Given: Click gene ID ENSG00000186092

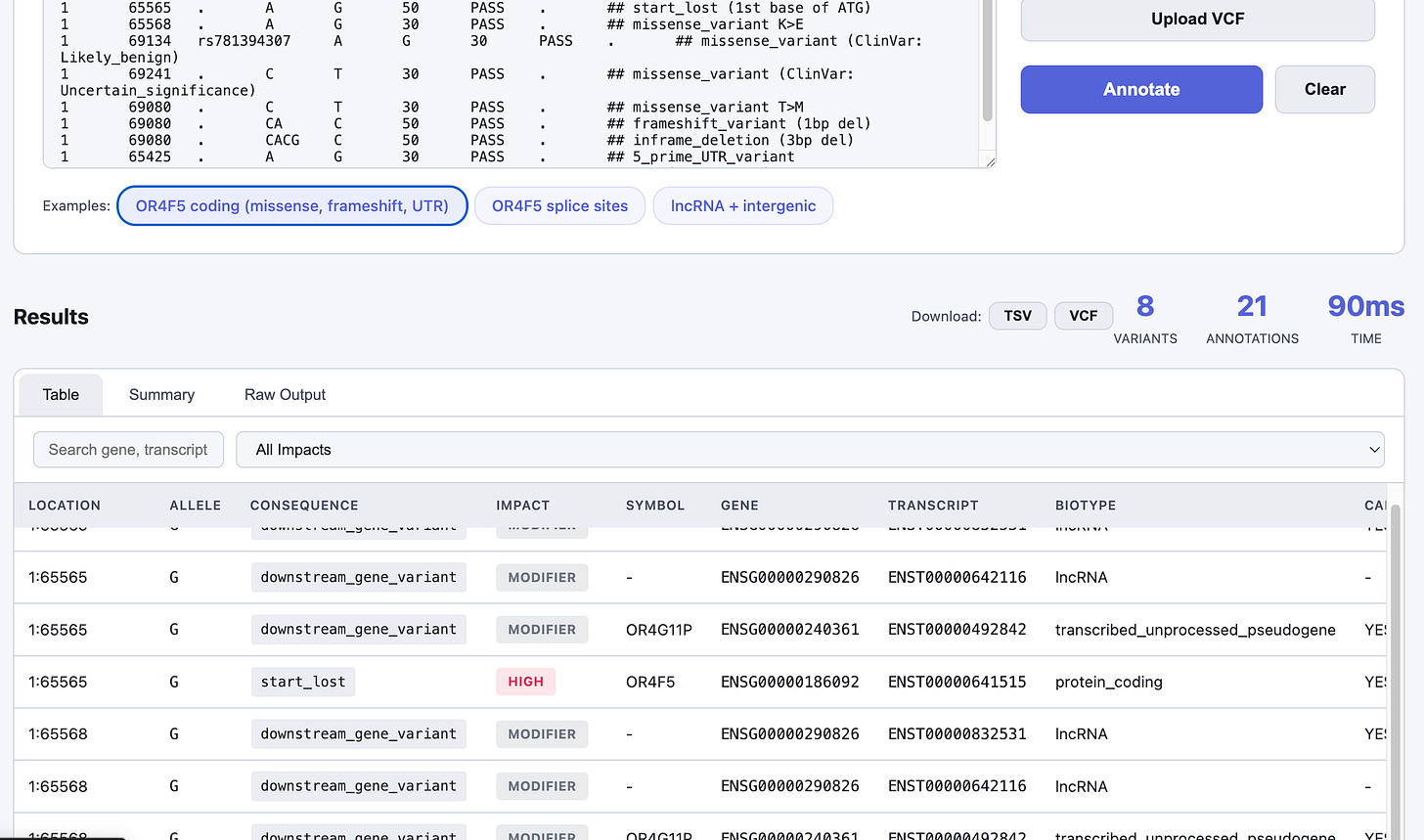Looking at the screenshot, I should [x=790, y=682].
